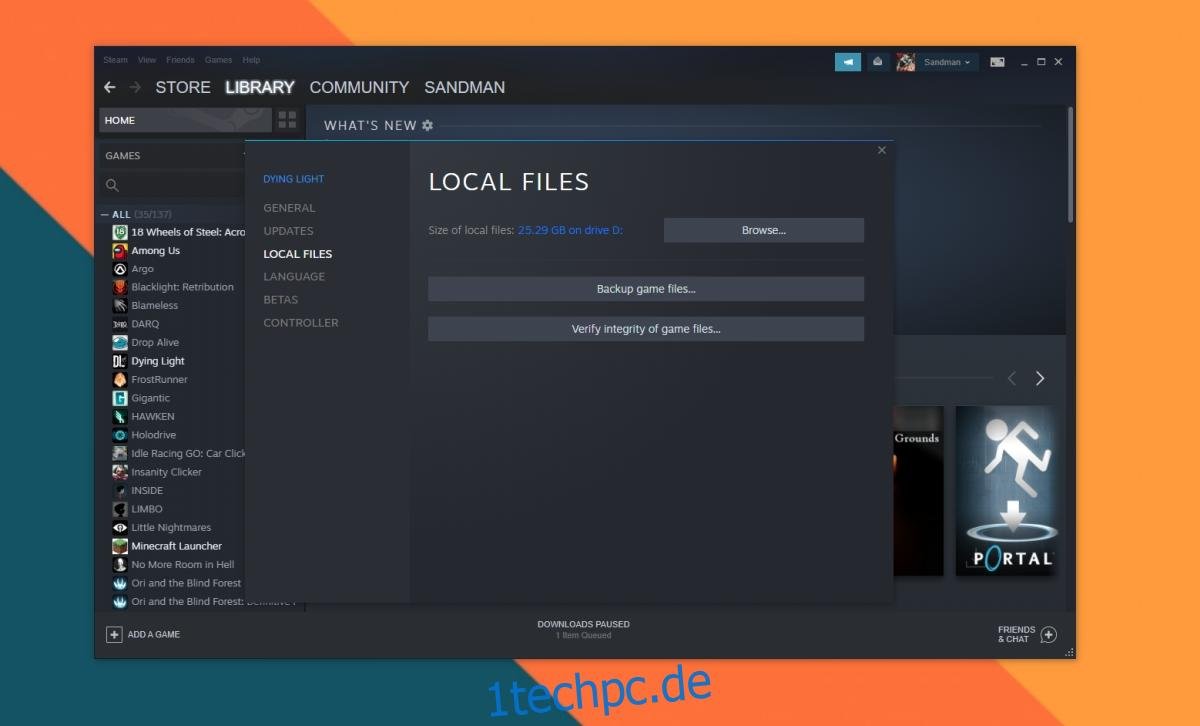Click the Insanity Clicker game icon
Screen dimensions: 1200x726
120,472
